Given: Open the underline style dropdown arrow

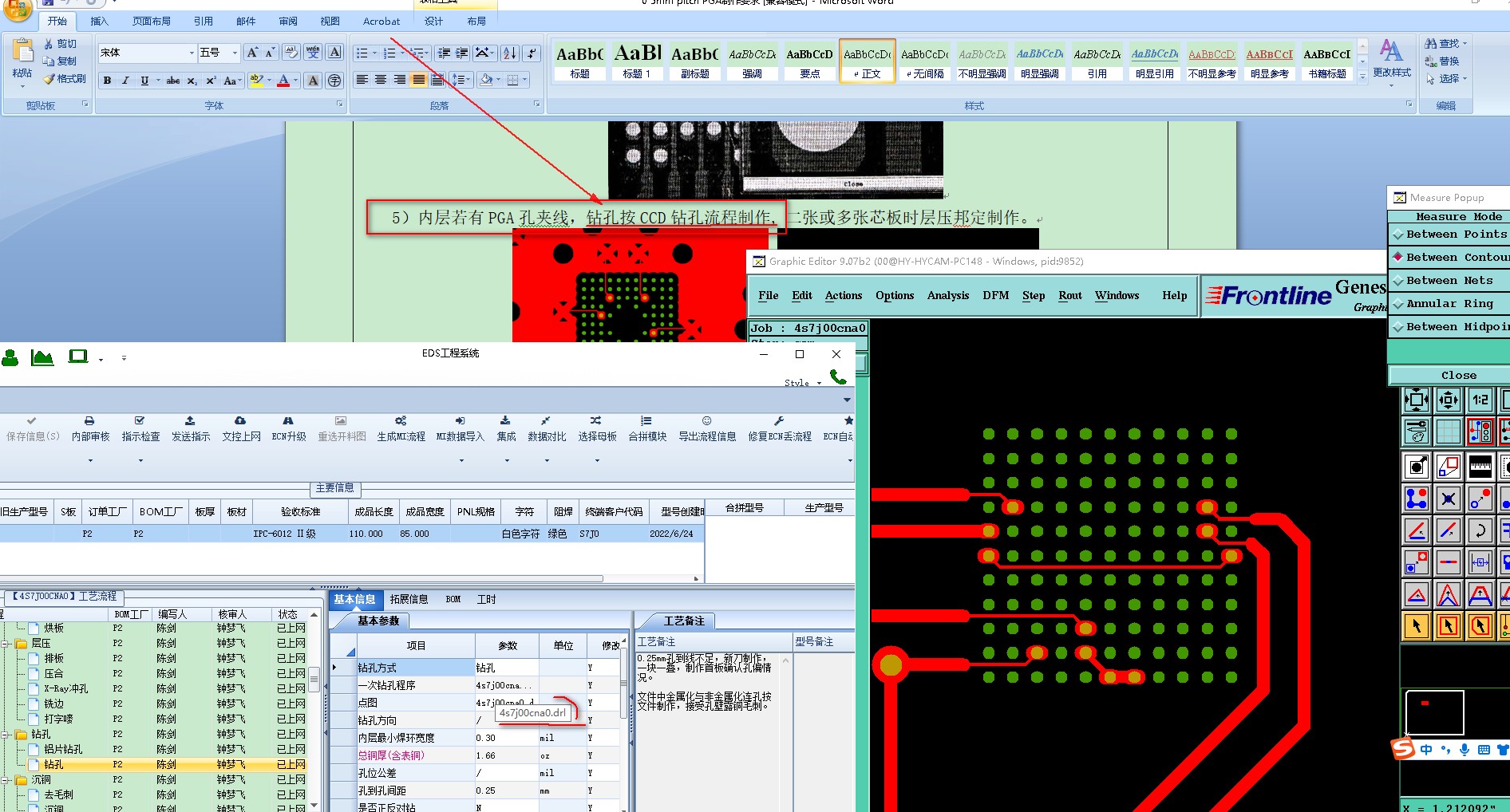Looking at the screenshot, I should point(158,81).
